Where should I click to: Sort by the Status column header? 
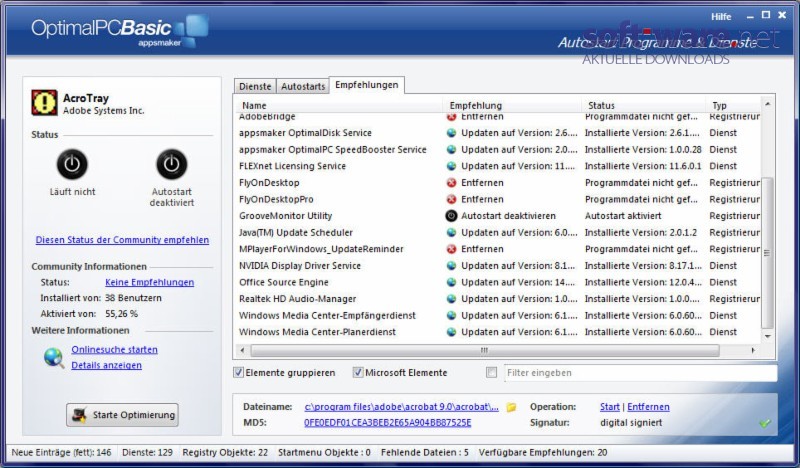(x=643, y=106)
